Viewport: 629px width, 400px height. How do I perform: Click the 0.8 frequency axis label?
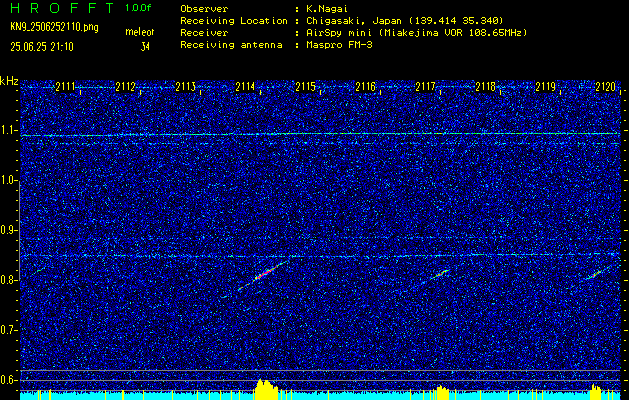pos(8,280)
